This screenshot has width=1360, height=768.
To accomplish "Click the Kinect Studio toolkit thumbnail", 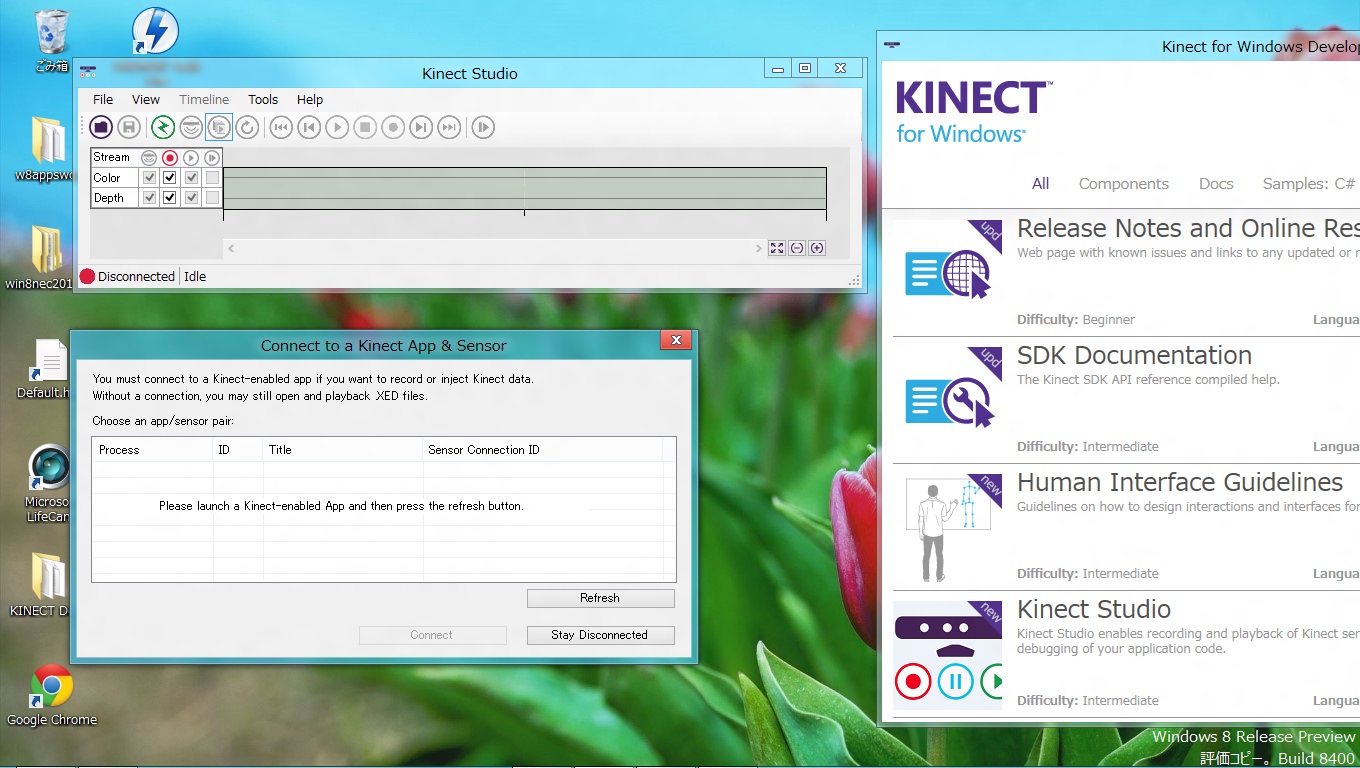I will point(947,656).
